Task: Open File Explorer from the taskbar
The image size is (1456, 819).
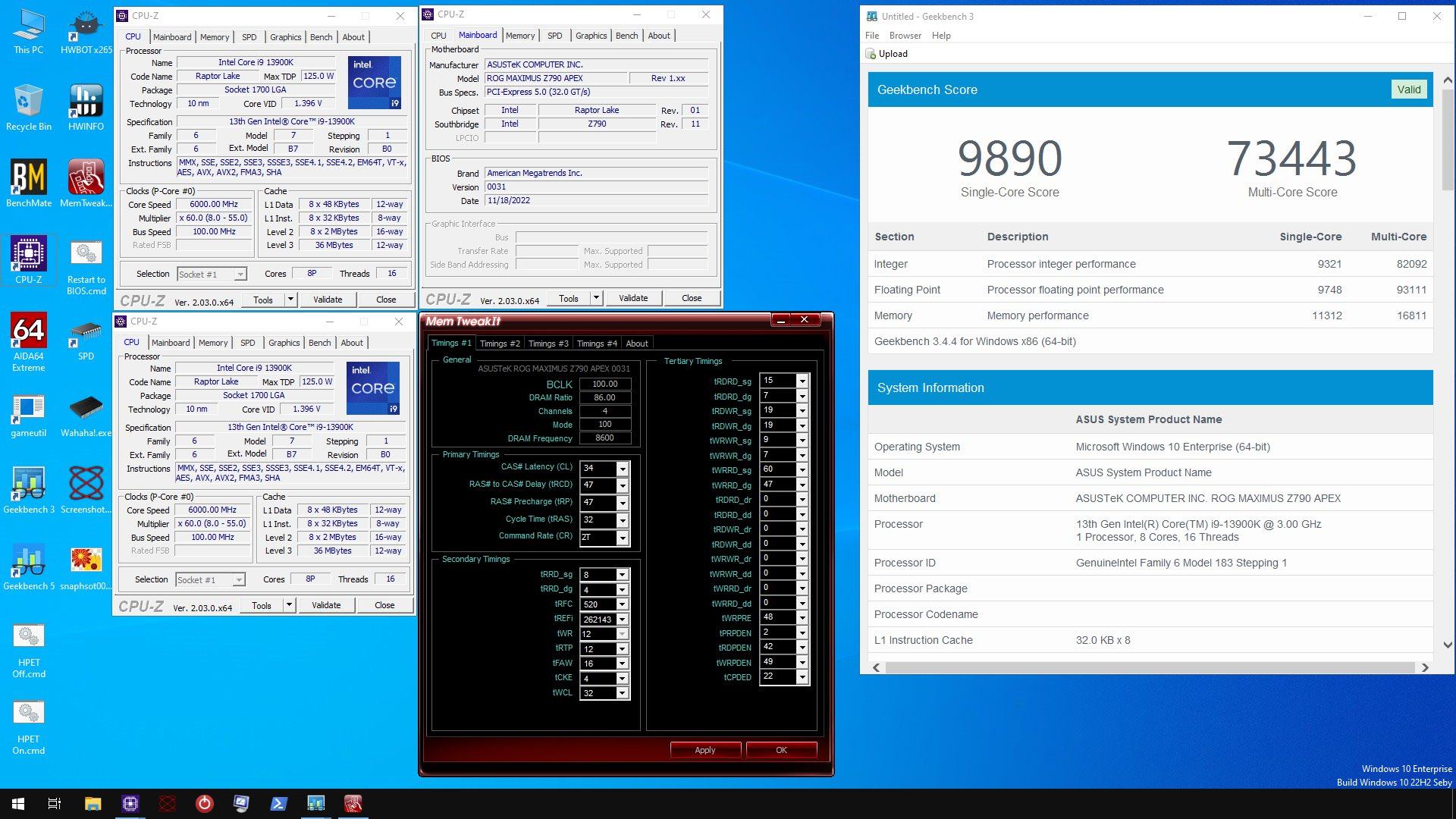Action: [x=93, y=804]
